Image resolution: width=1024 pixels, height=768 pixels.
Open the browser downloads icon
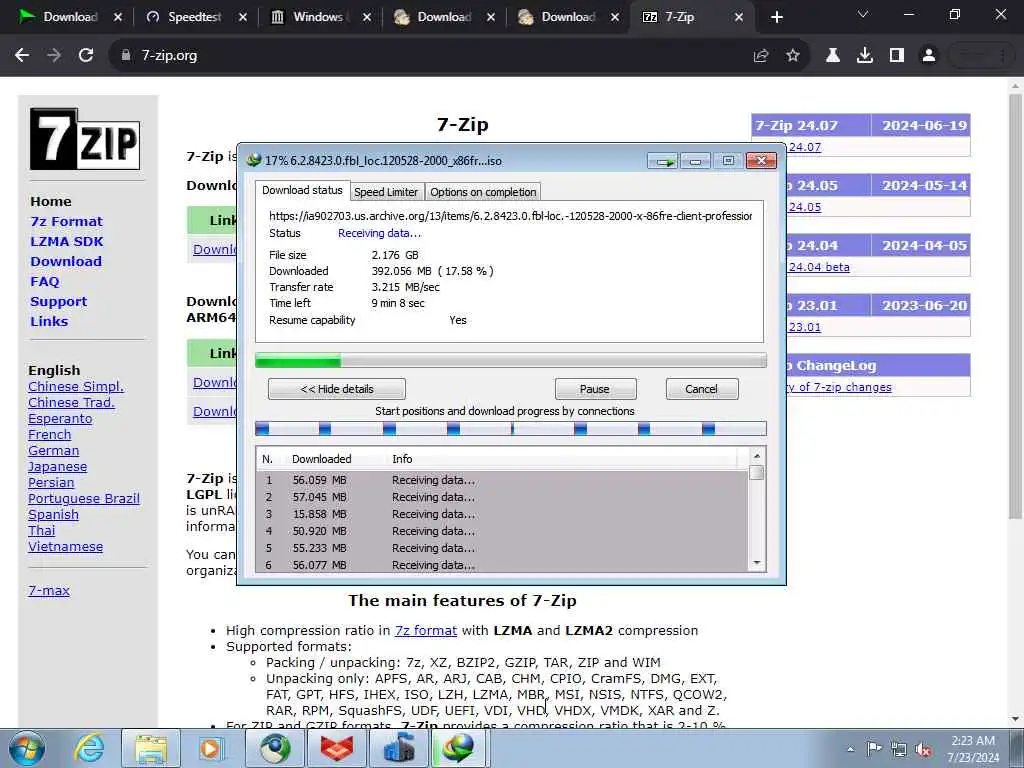point(865,56)
